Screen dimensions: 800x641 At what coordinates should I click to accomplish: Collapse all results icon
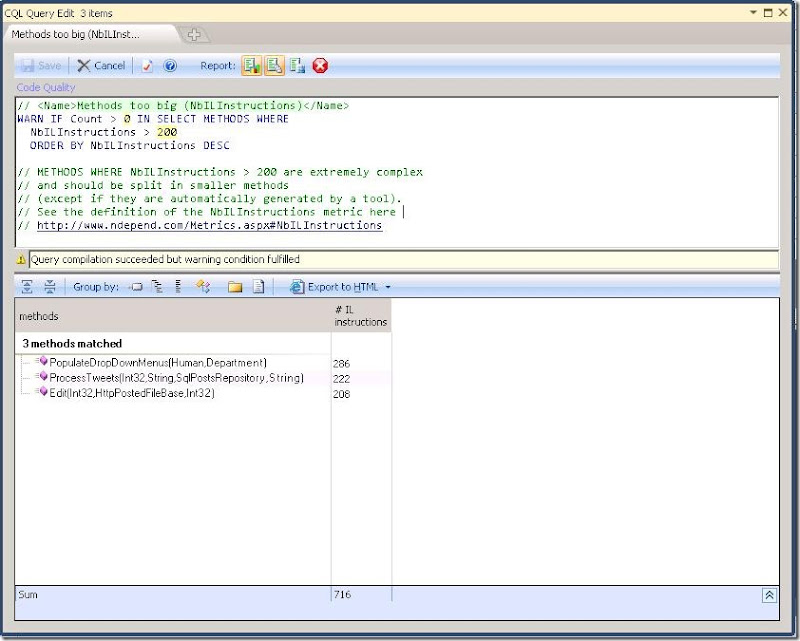click(49, 287)
